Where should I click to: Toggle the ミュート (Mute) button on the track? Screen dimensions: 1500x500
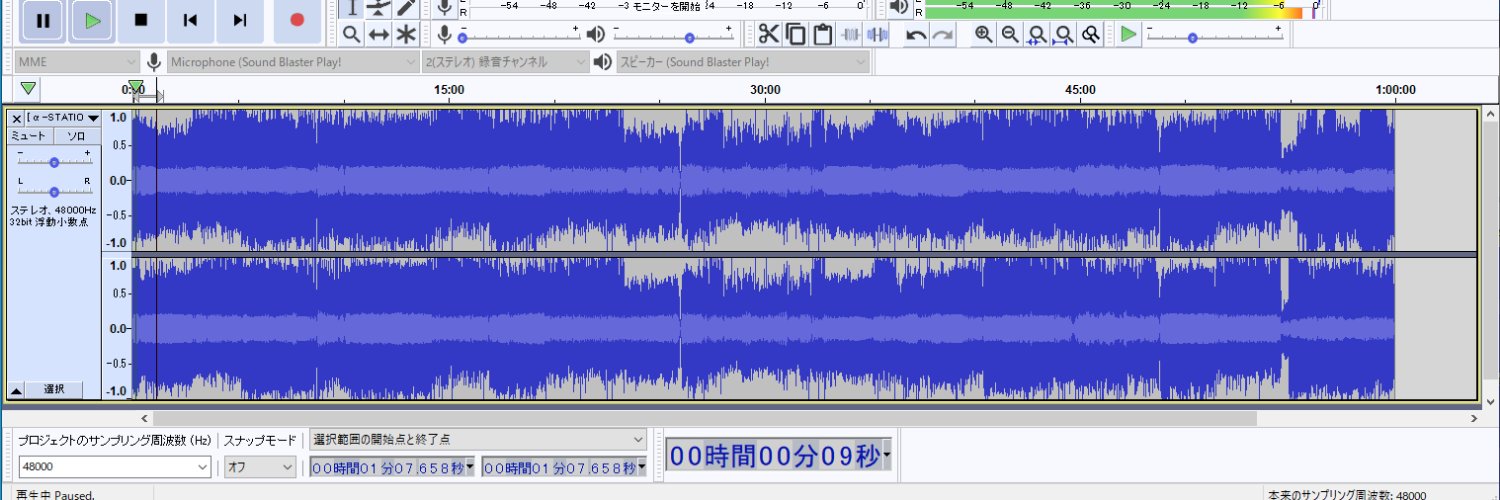point(29,136)
